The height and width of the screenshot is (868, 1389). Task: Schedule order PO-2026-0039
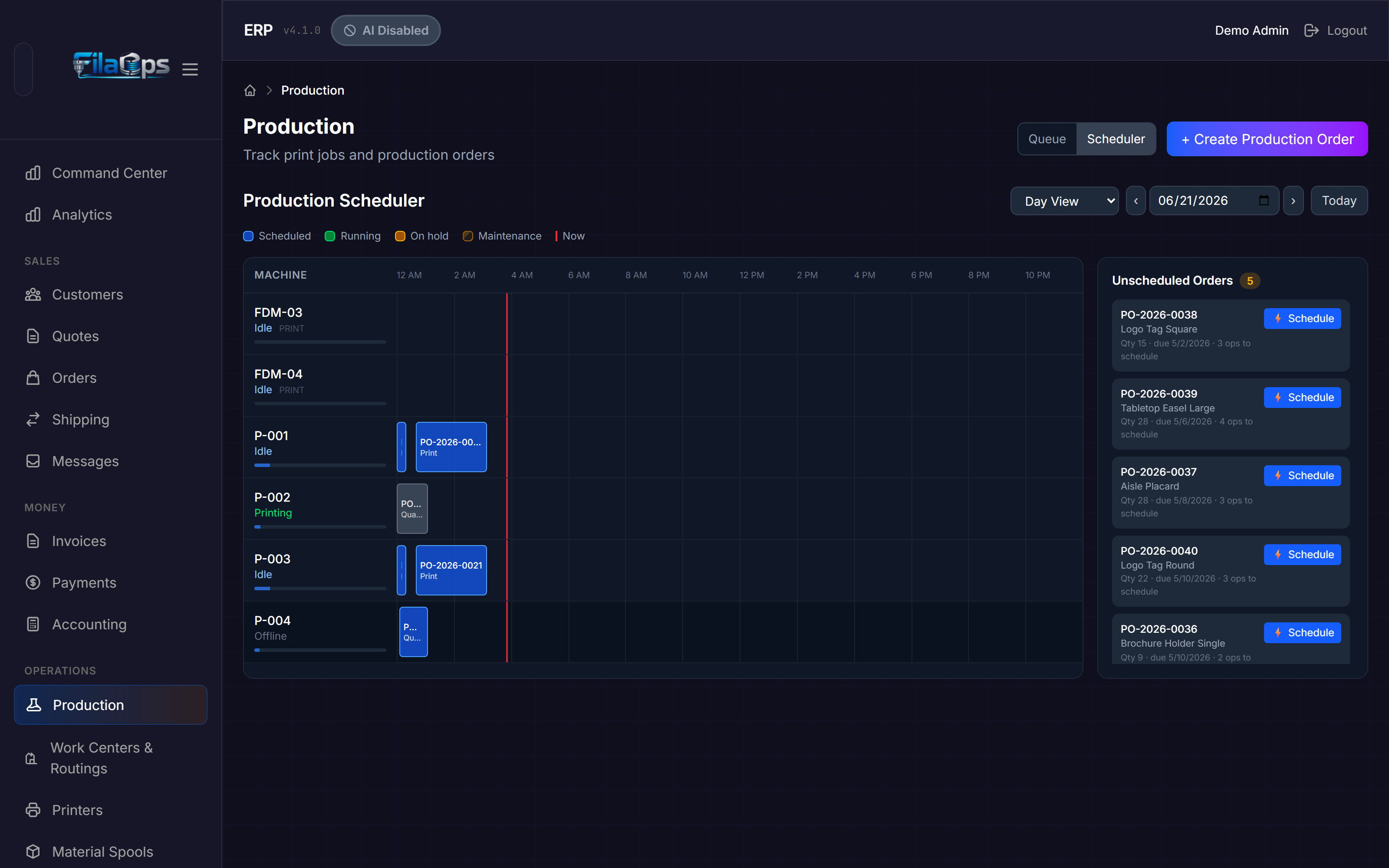[1302, 397]
